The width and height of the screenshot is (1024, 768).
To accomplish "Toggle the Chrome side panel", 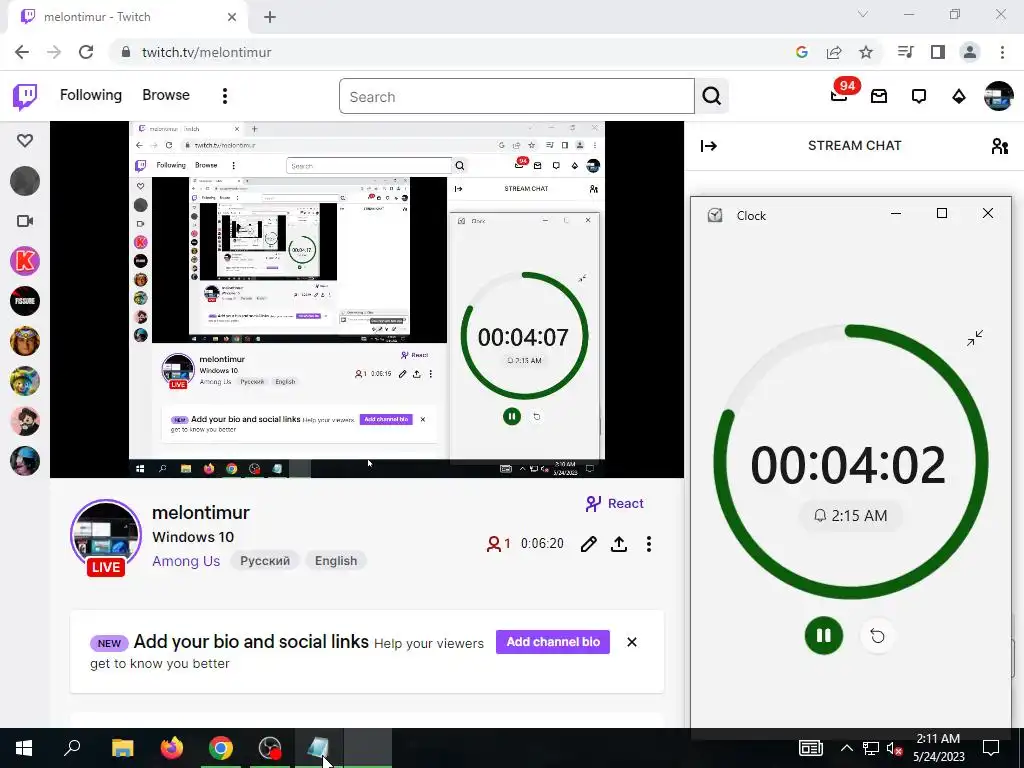I will [938, 52].
